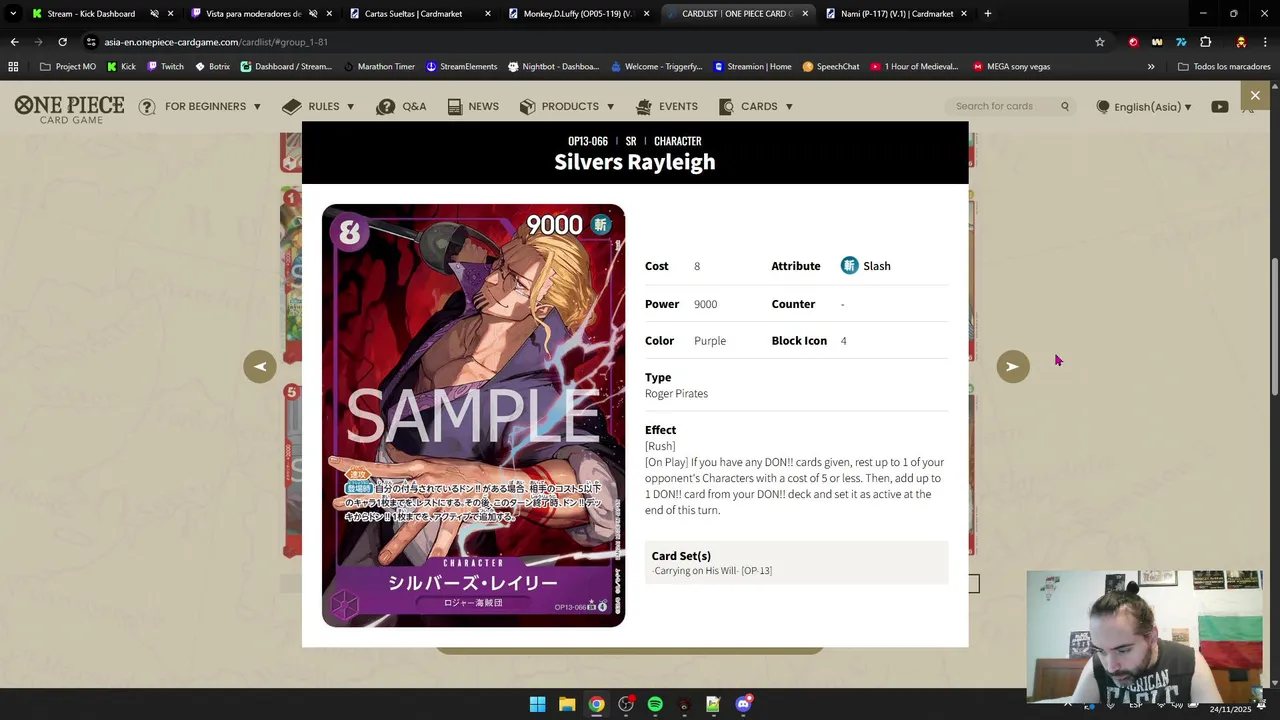Click the ONE PIECE CARD GAME logo

coord(70,108)
